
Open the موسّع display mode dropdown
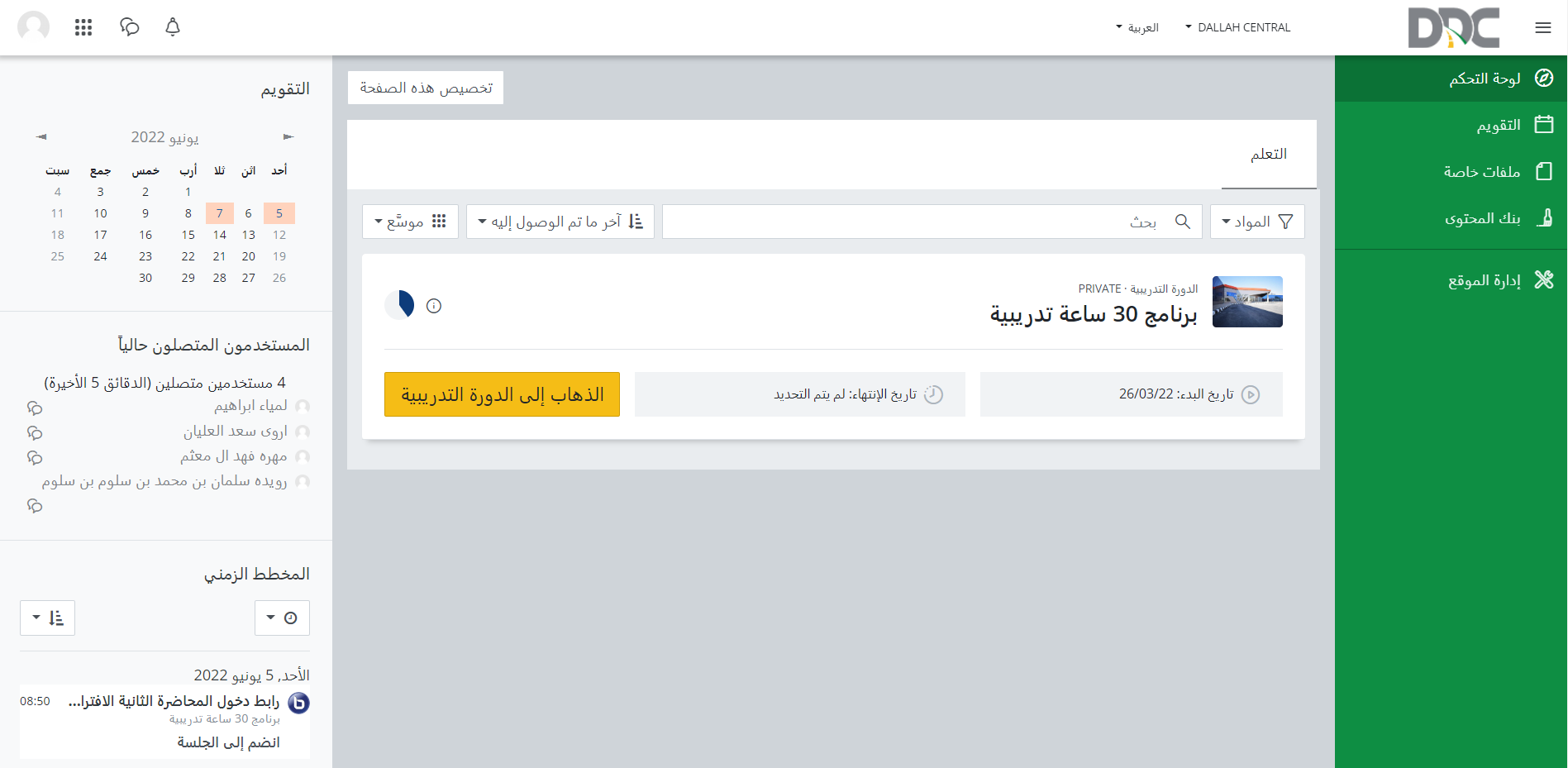pos(410,221)
